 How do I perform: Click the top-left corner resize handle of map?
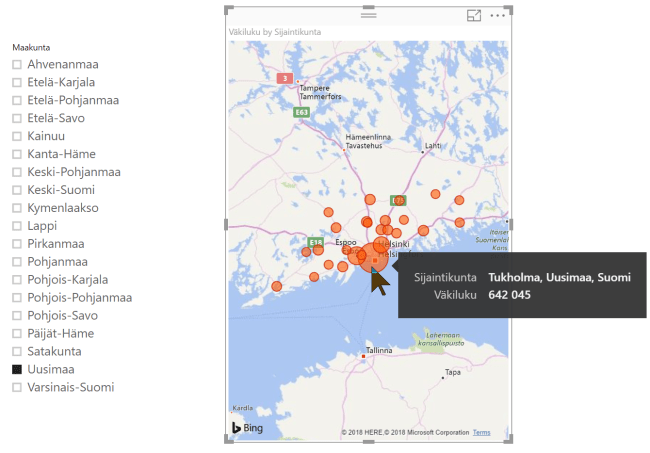229,9
